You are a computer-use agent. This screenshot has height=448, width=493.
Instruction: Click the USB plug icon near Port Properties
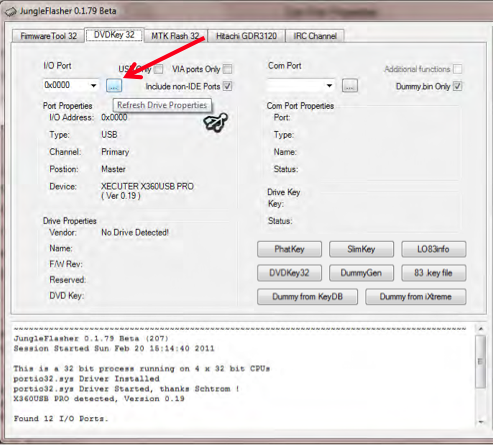point(216,122)
